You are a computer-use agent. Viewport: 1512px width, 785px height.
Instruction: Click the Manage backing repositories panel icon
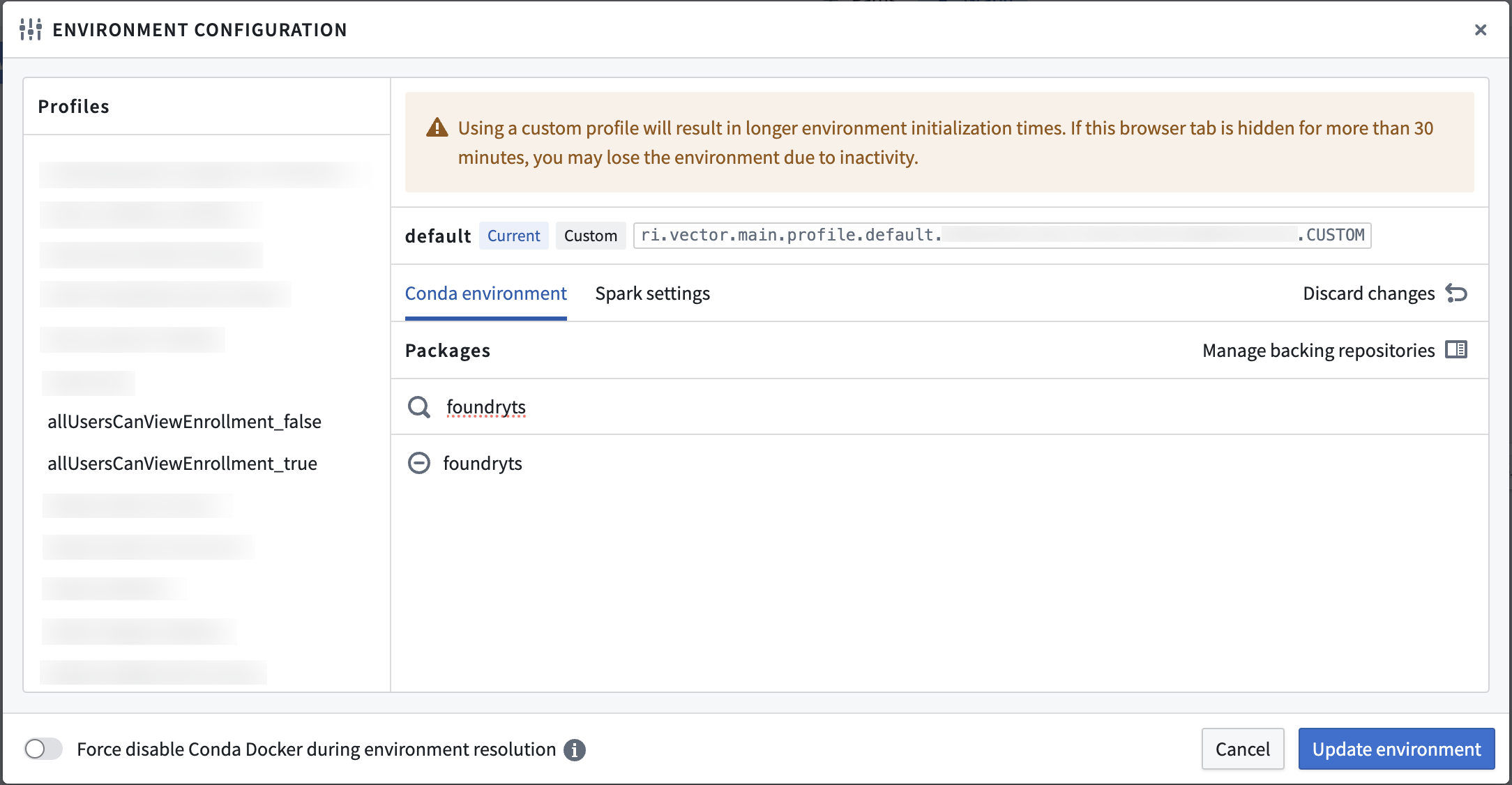pyautogui.click(x=1456, y=350)
